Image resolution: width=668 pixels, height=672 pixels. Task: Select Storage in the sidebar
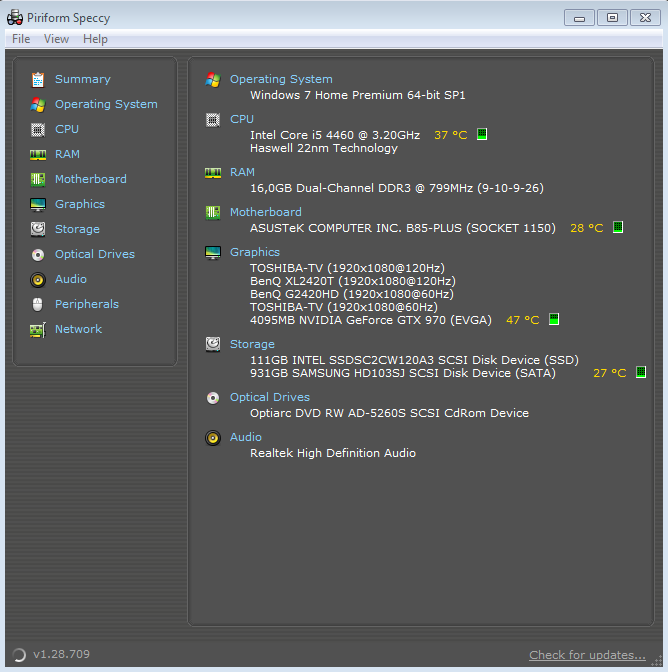(x=77, y=229)
